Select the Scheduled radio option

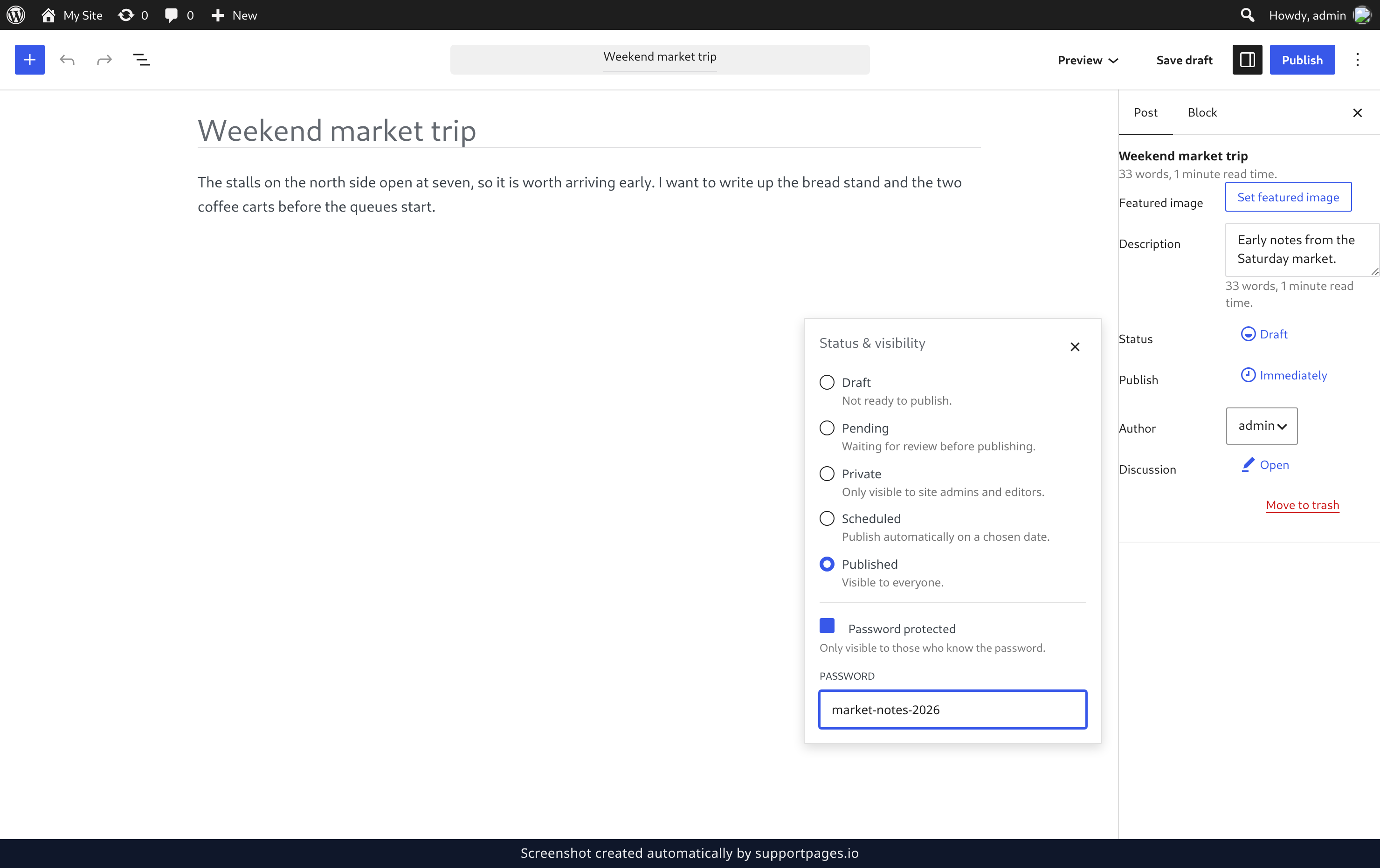tap(827, 518)
